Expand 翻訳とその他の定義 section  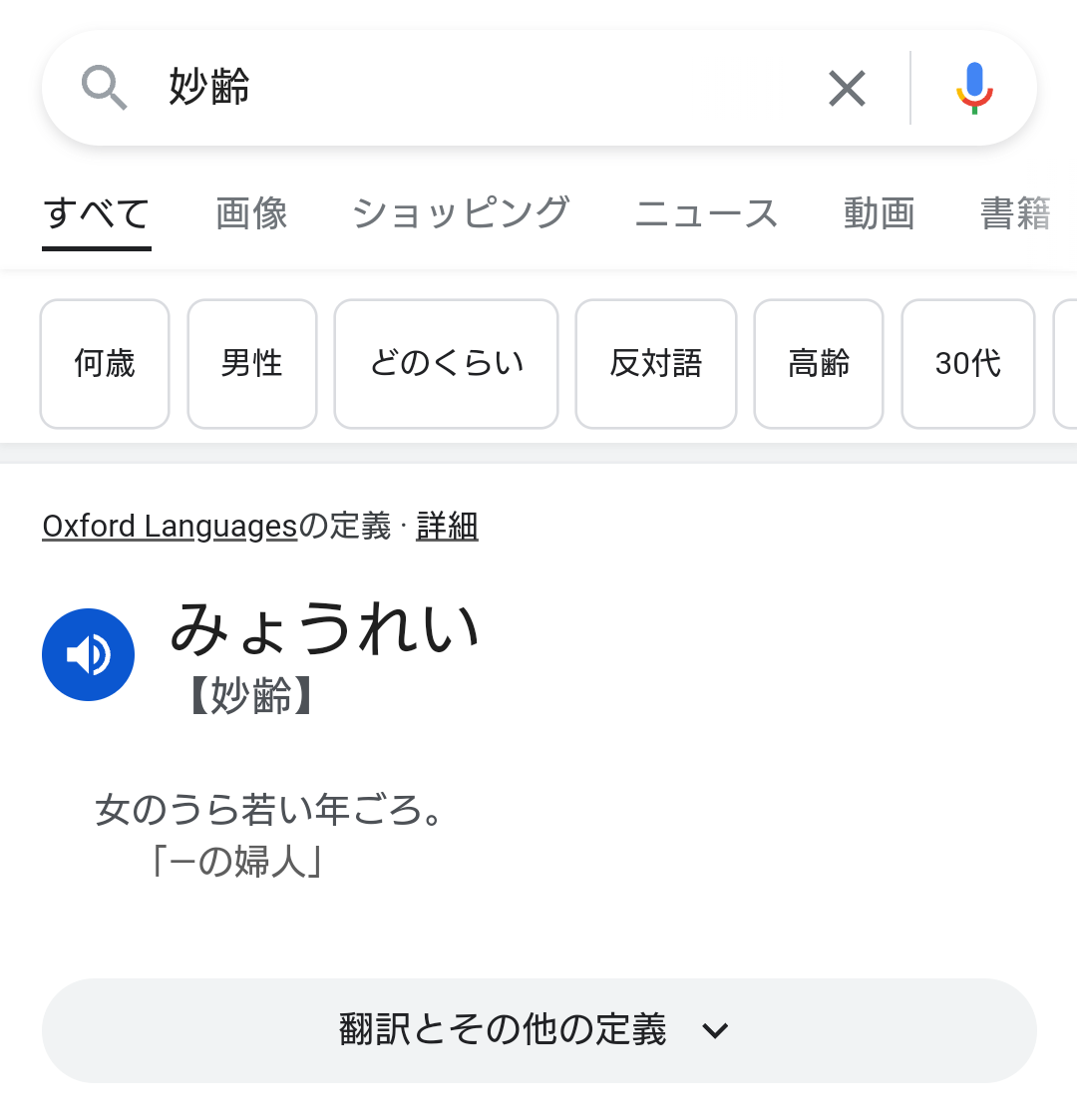pyautogui.click(x=539, y=1030)
